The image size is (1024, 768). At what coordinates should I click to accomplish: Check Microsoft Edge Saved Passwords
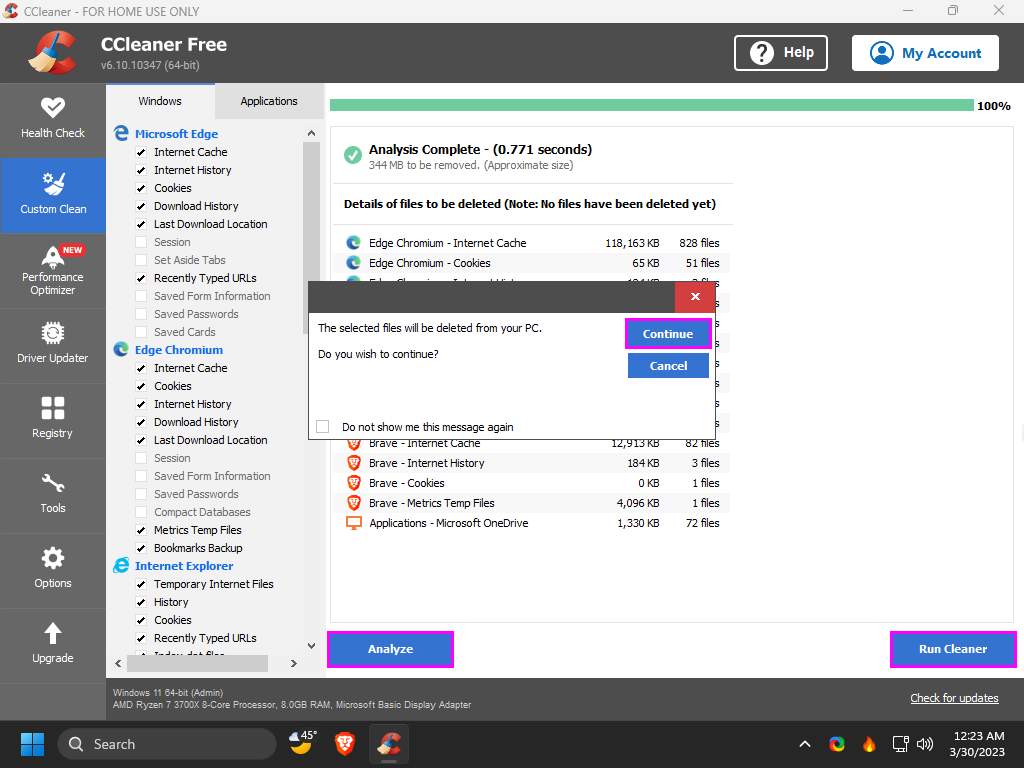(x=140, y=314)
